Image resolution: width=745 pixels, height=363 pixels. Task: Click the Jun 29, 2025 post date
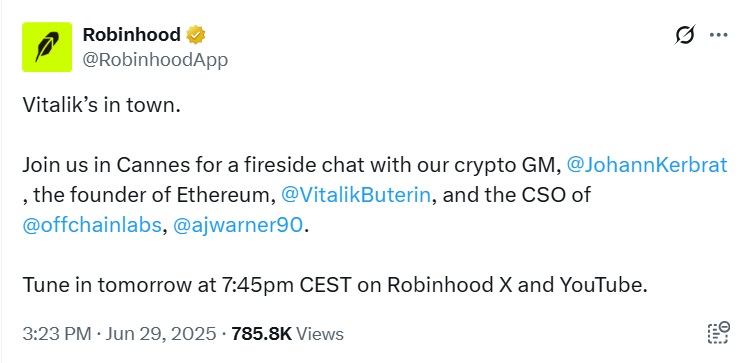[x=161, y=334]
